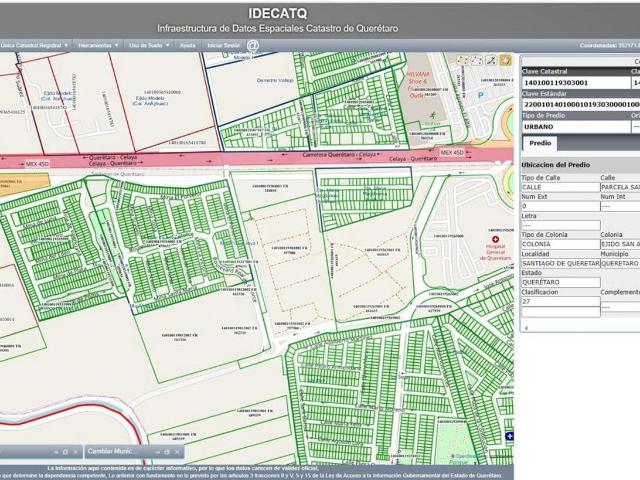This screenshot has height=480, width=640.
Task: Click the @ contact icon in toolbar
Action: [253, 45]
